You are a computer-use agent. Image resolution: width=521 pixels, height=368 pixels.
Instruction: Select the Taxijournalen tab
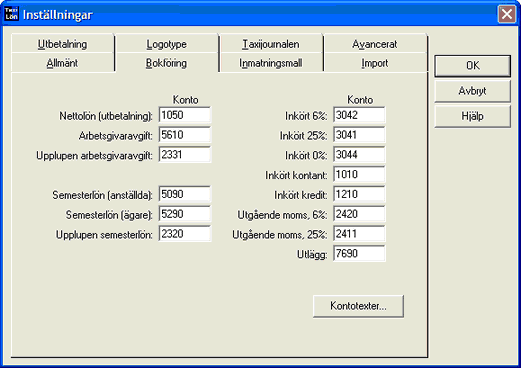pyautogui.click(x=270, y=44)
